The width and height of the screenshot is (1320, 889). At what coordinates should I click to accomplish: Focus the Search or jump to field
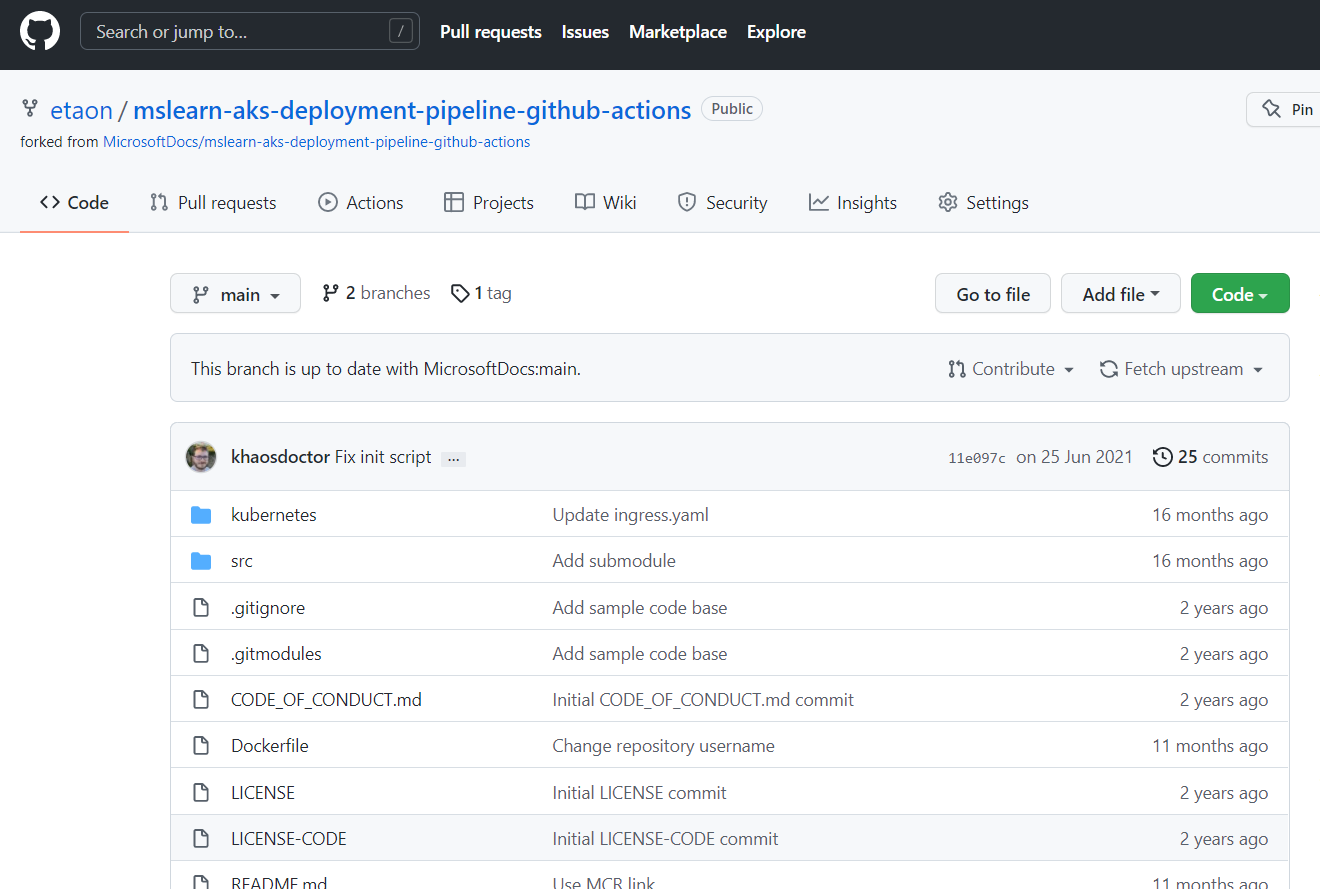(250, 32)
